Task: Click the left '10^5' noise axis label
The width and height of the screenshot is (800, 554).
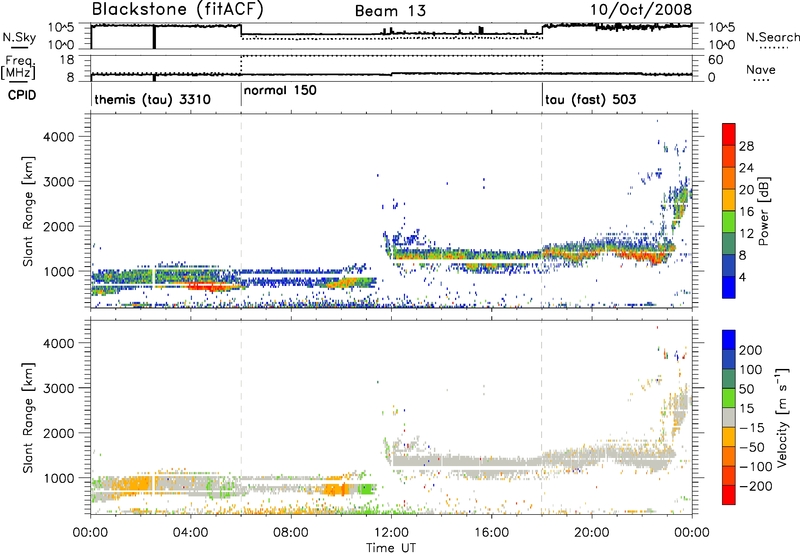Action: [x=61, y=27]
